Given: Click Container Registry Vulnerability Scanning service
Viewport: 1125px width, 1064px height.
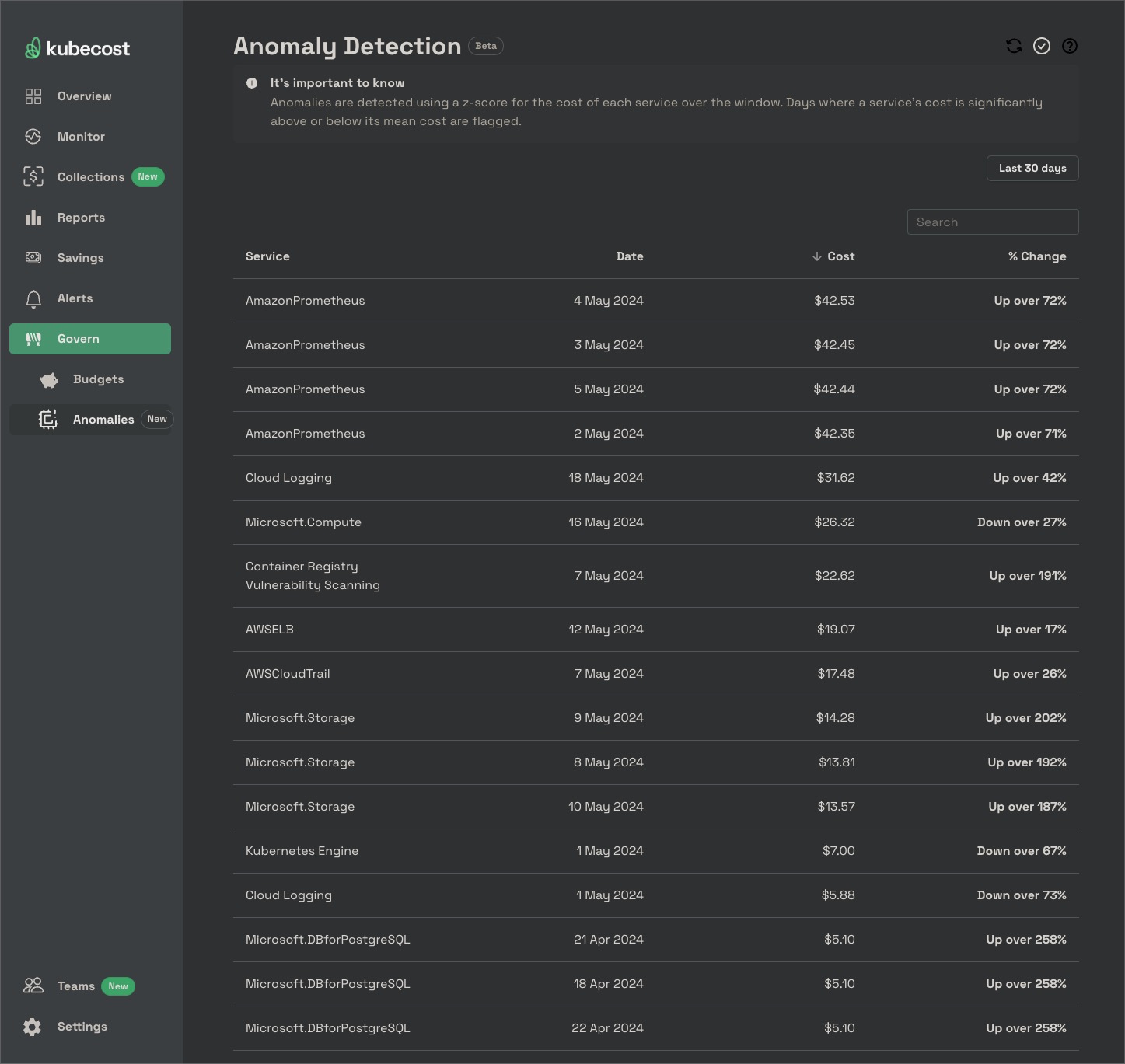Looking at the screenshot, I should tap(313, 576).
